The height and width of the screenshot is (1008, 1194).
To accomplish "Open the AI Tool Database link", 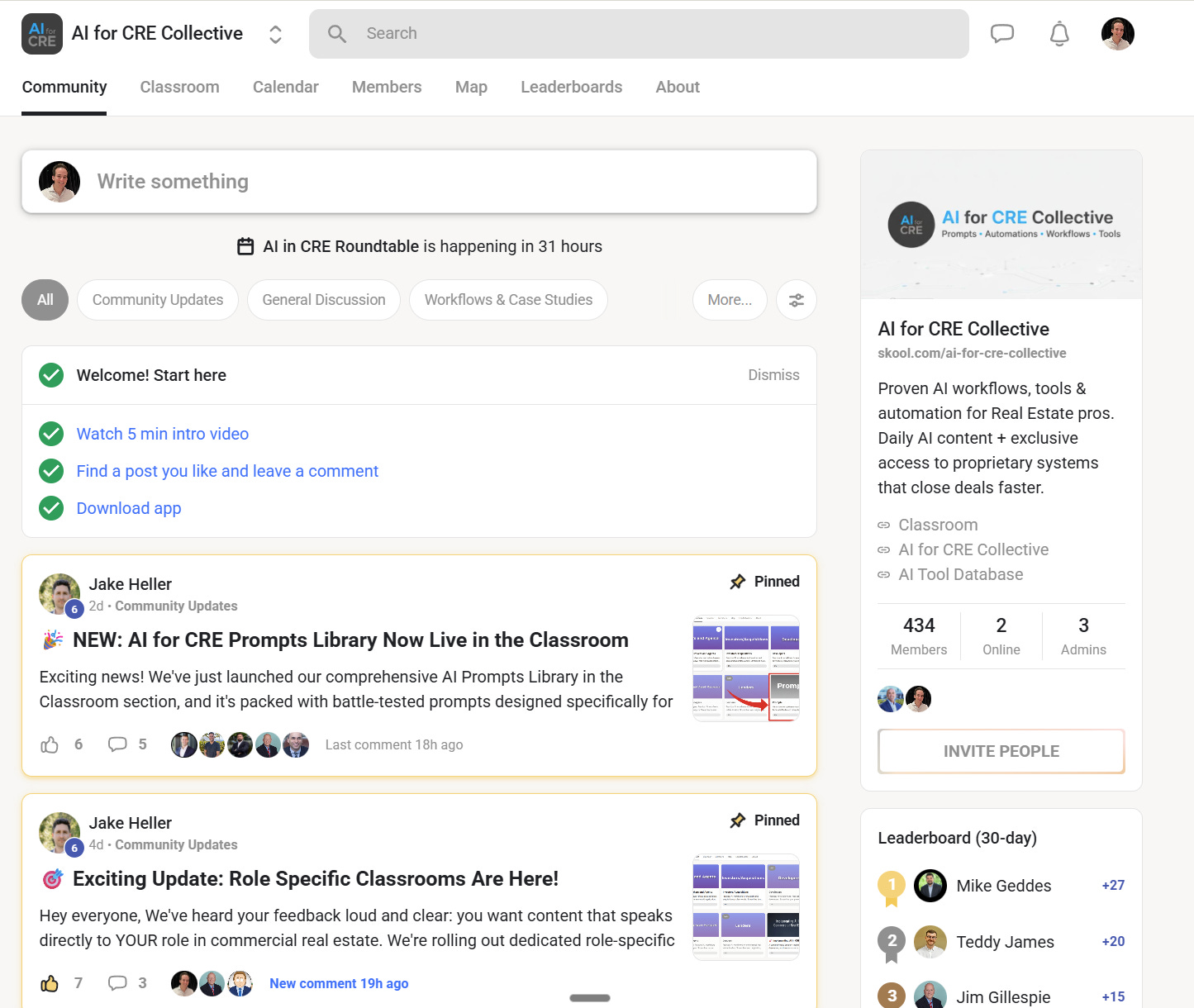I will pyautogui.click(x=961, y=574).
